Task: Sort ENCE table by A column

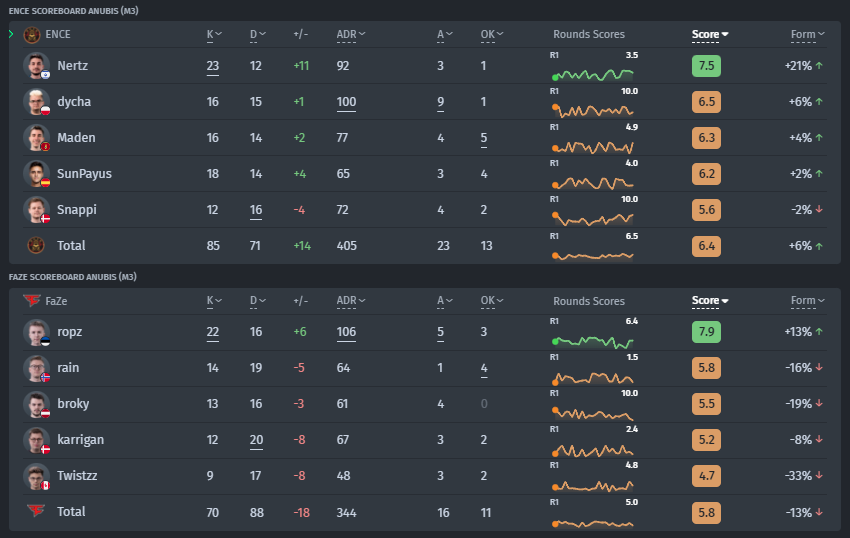Action: pos(445,35)
